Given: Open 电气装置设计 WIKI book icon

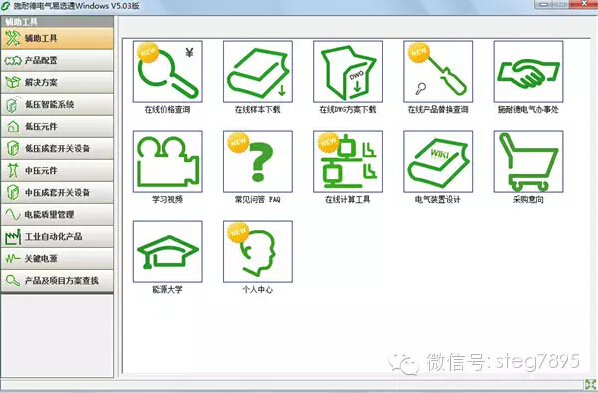Looking at the screenshot, I should (x=438, y=161).
